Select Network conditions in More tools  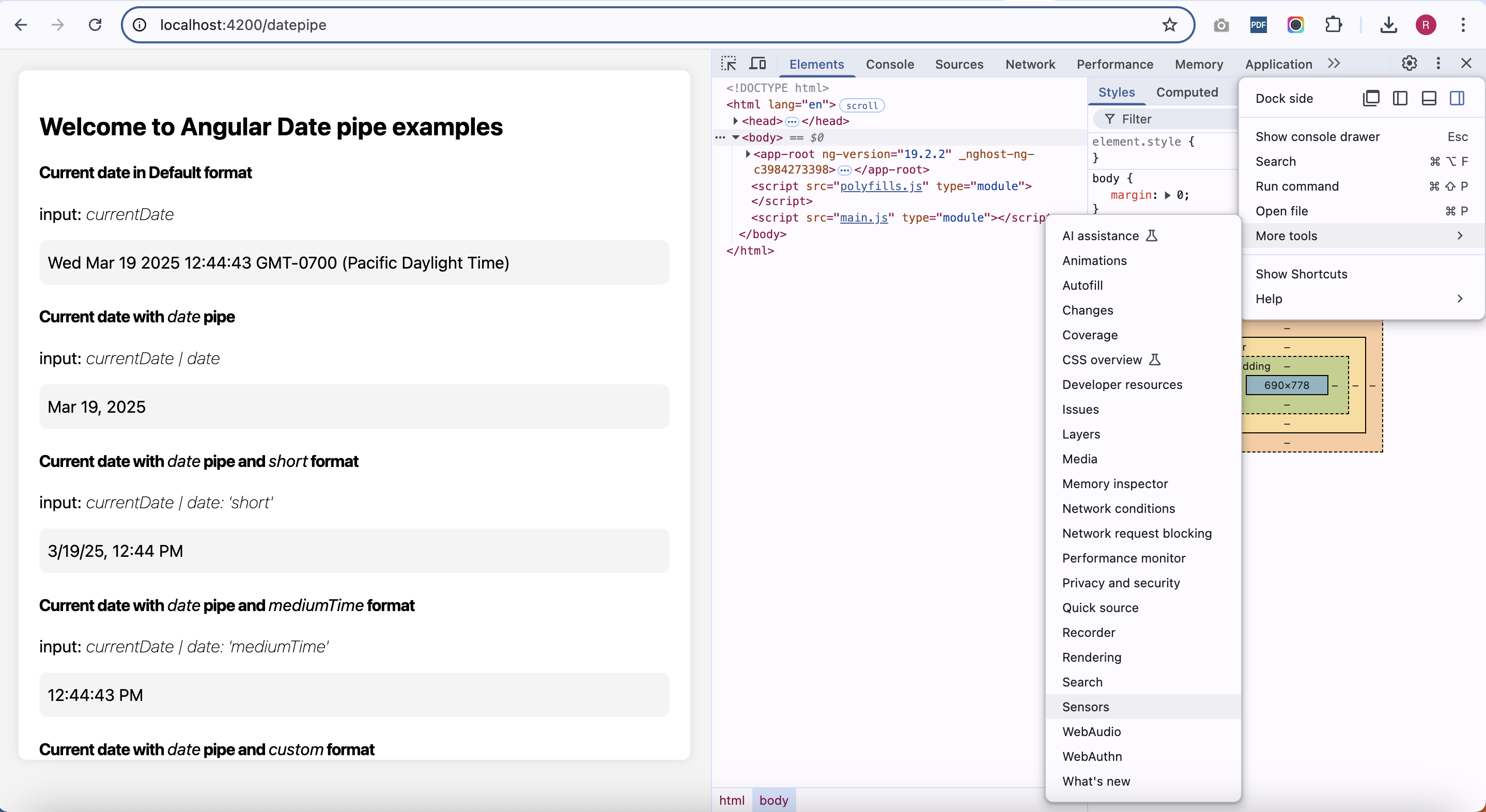pos(1143,508)
